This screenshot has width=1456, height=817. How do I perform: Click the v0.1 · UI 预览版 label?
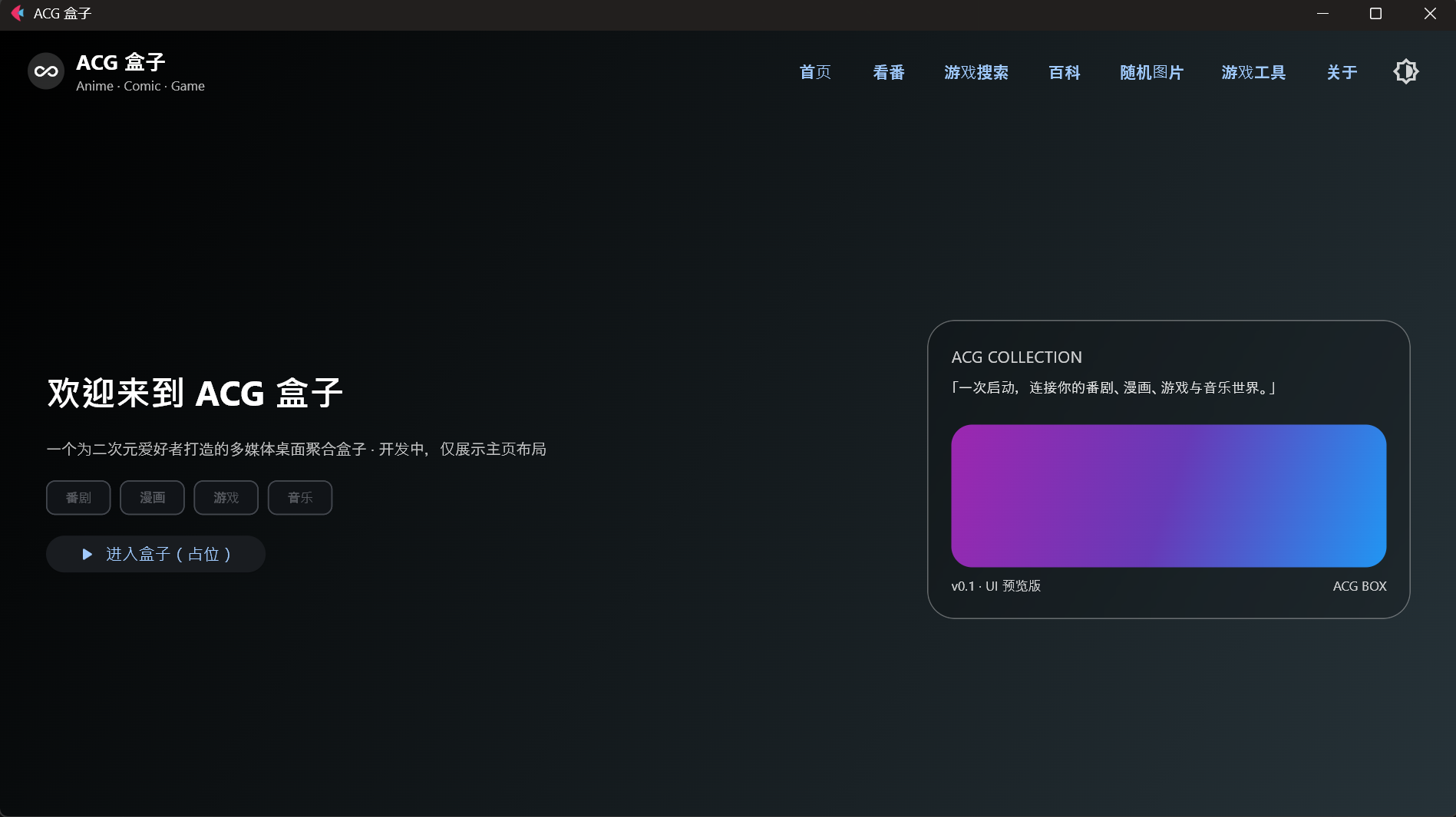tap(996, 586)
